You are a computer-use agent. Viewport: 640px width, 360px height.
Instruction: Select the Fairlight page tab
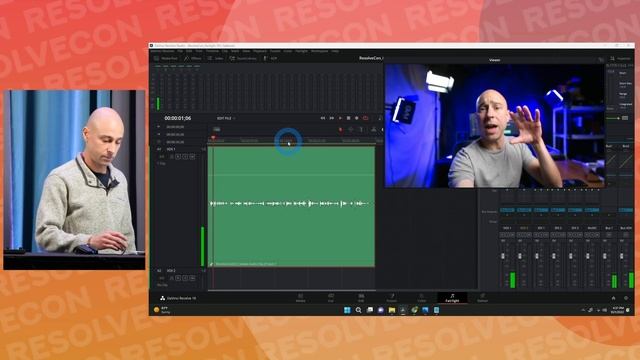[x=452, y=298]
